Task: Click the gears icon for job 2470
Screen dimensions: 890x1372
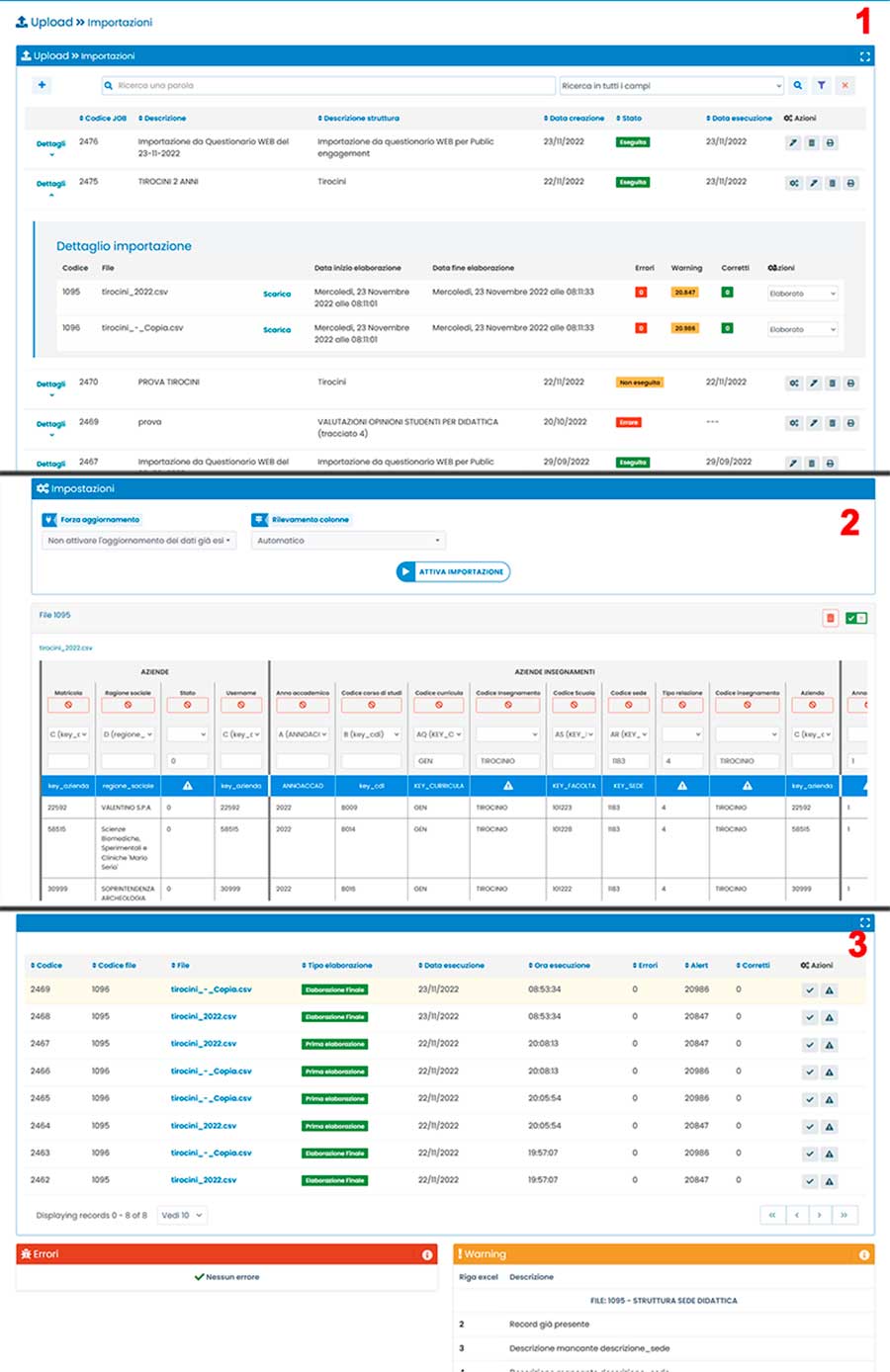Action: click(793, 384)
